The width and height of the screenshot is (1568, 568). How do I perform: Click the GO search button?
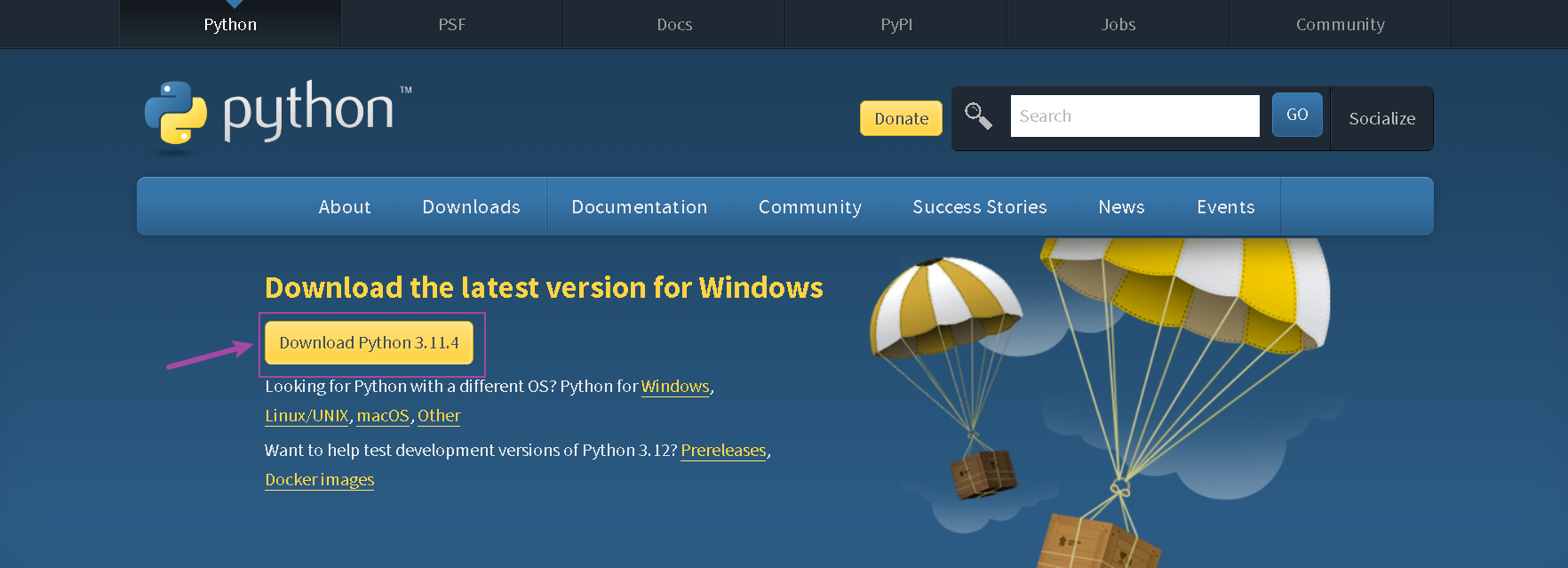(1297, 115)
